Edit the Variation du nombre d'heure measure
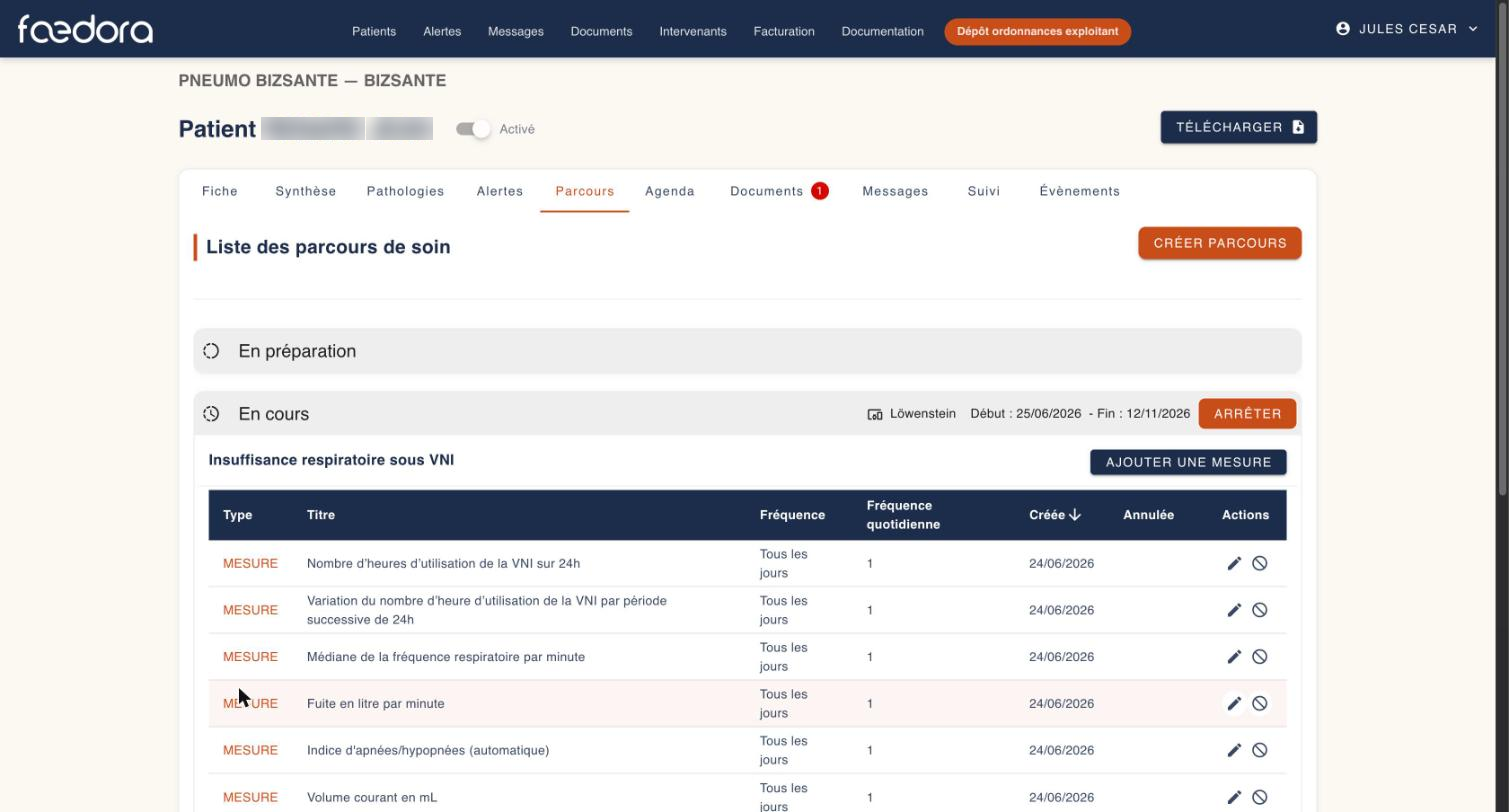Image resolution: width=1509 pixels, height=812 pixels. pyautogui.click(x=1234, y=610)
